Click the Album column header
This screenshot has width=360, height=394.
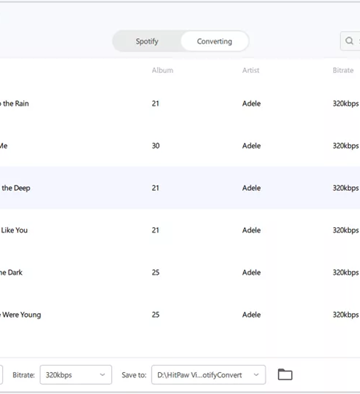162,70
